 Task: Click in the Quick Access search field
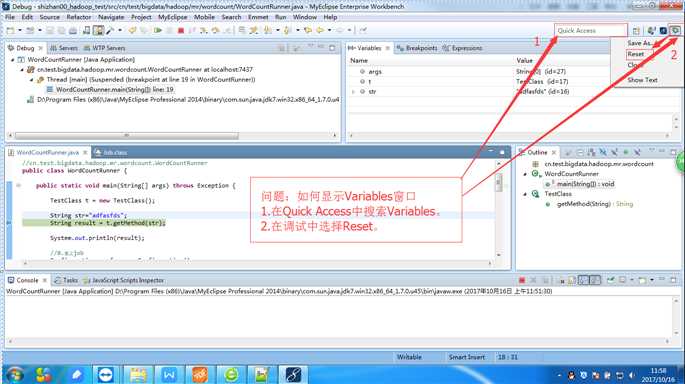coord(590,31)
